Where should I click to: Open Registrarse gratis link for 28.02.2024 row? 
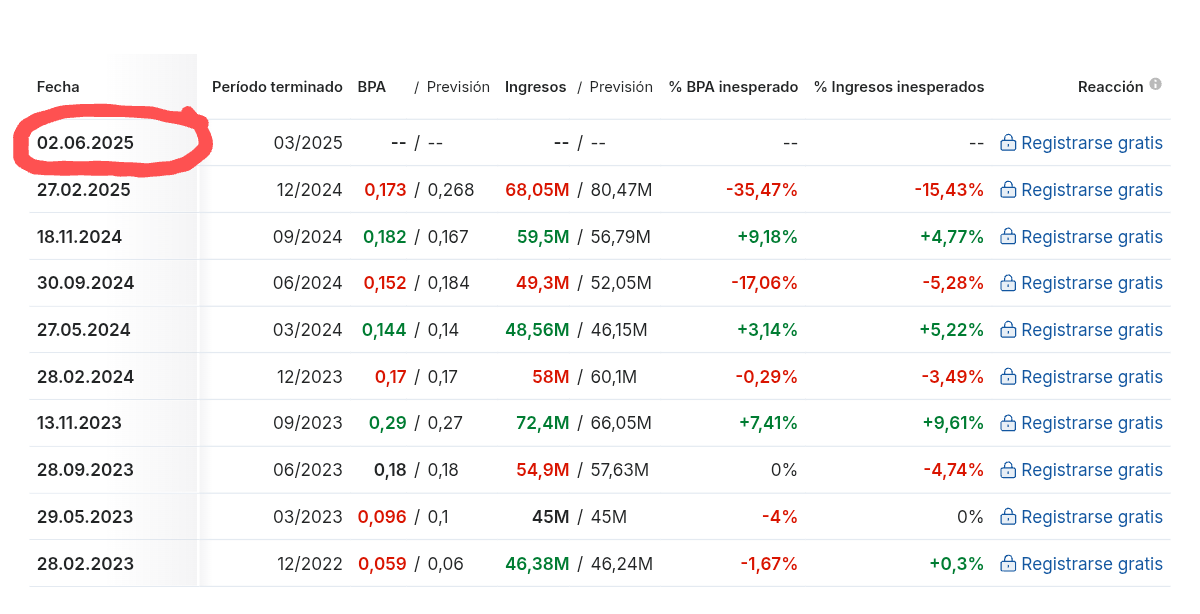(x=1092, y=377)
